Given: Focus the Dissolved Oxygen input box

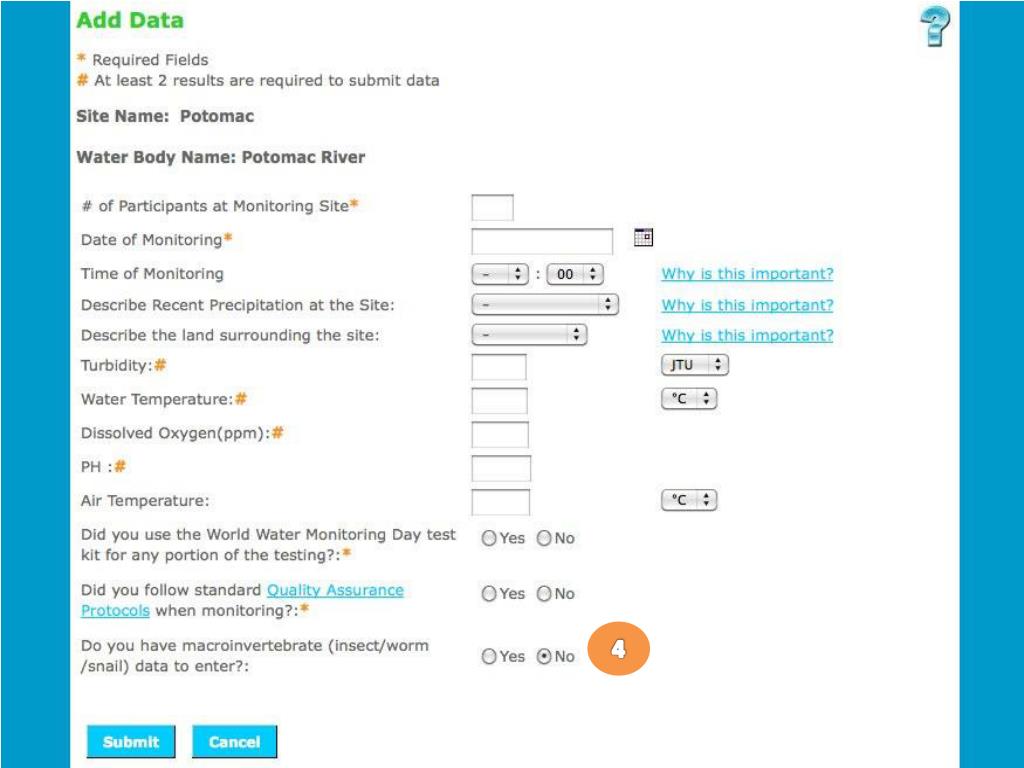Looking at the screenshot, I should (500, 435).
